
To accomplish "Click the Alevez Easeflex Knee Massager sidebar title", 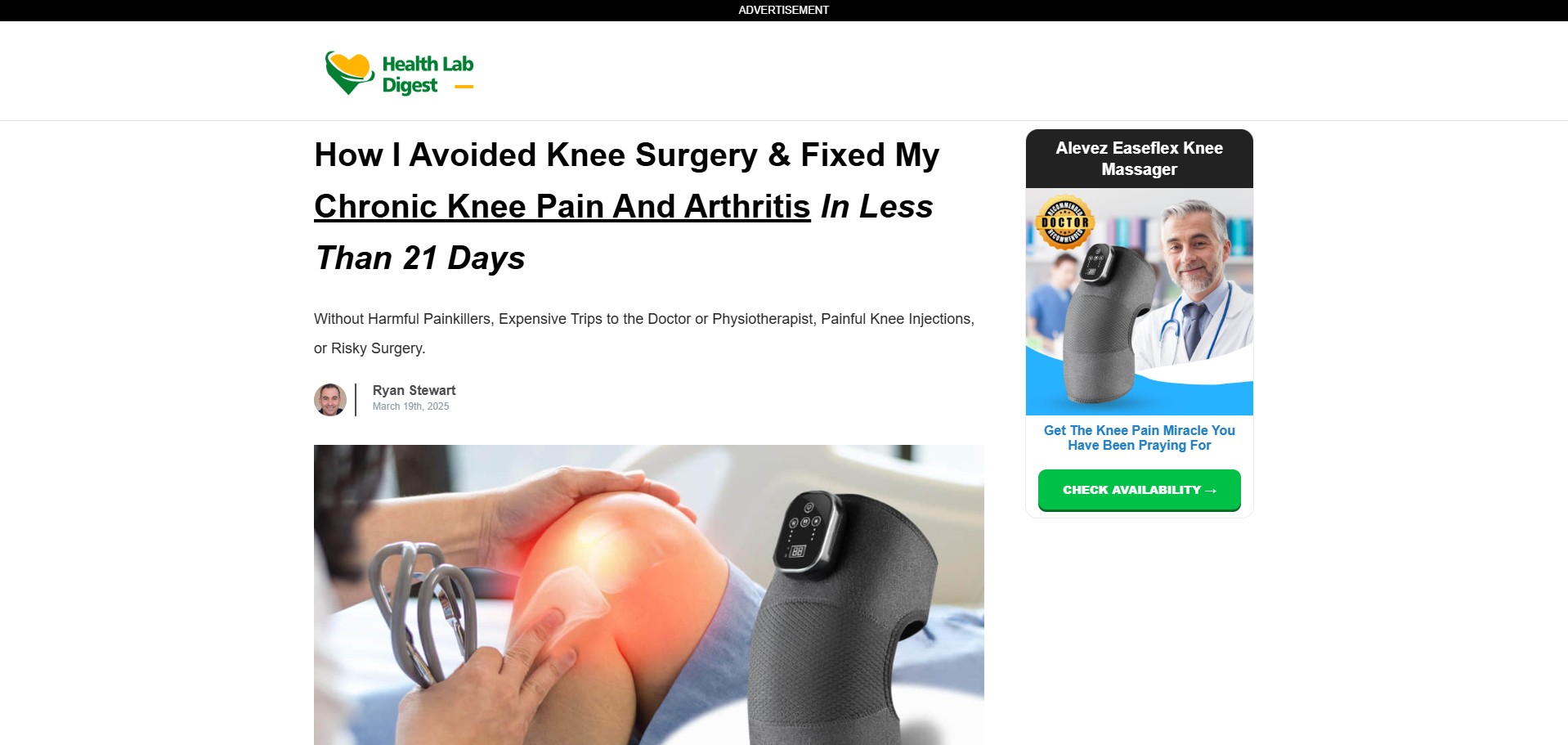I will coord(1139,159).
